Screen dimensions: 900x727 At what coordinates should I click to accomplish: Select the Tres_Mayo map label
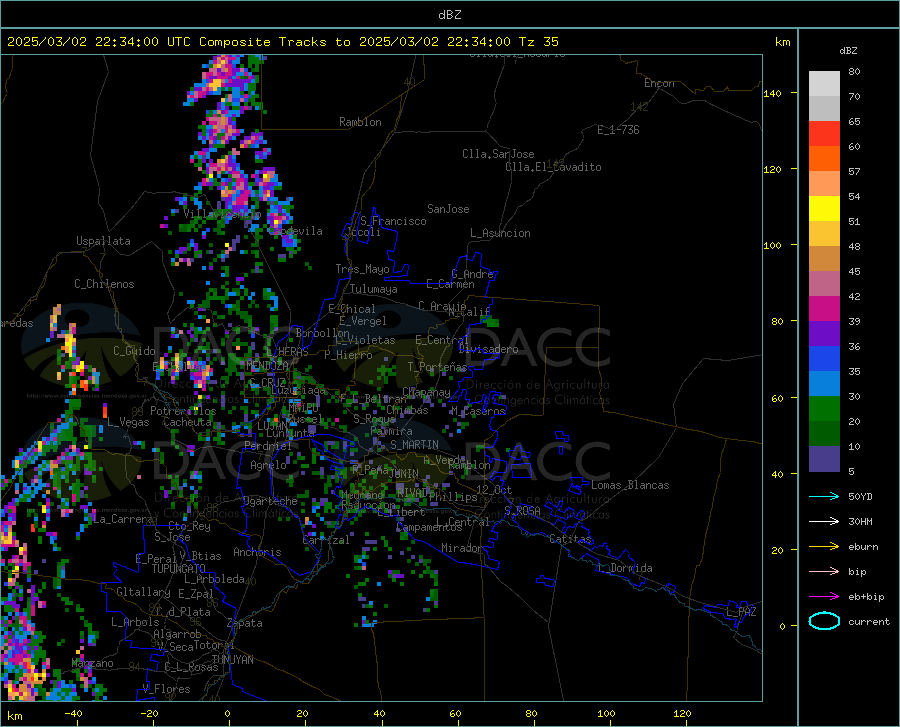click(x=362, y=269)
